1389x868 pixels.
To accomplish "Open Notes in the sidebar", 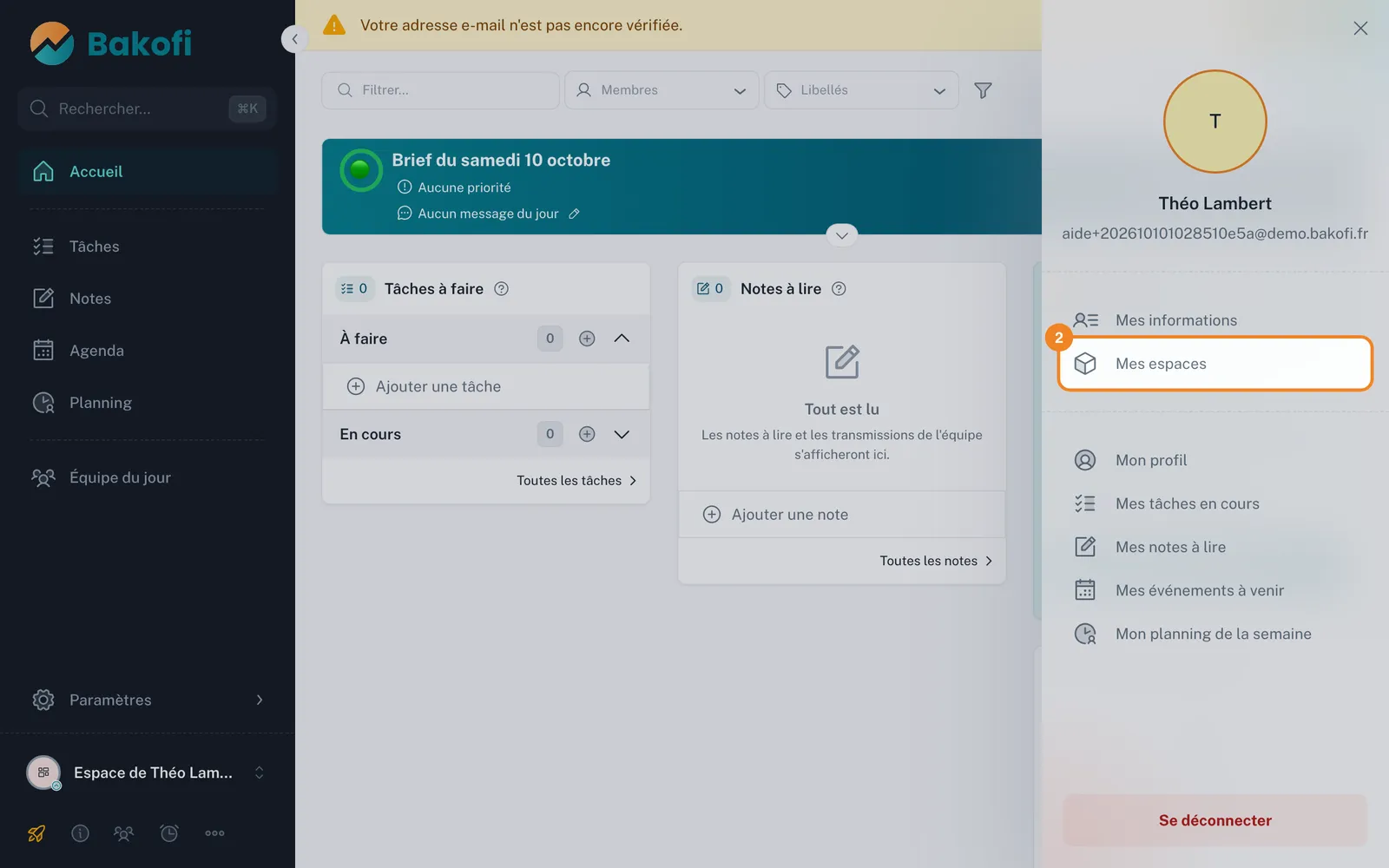I will pos(147,299).
